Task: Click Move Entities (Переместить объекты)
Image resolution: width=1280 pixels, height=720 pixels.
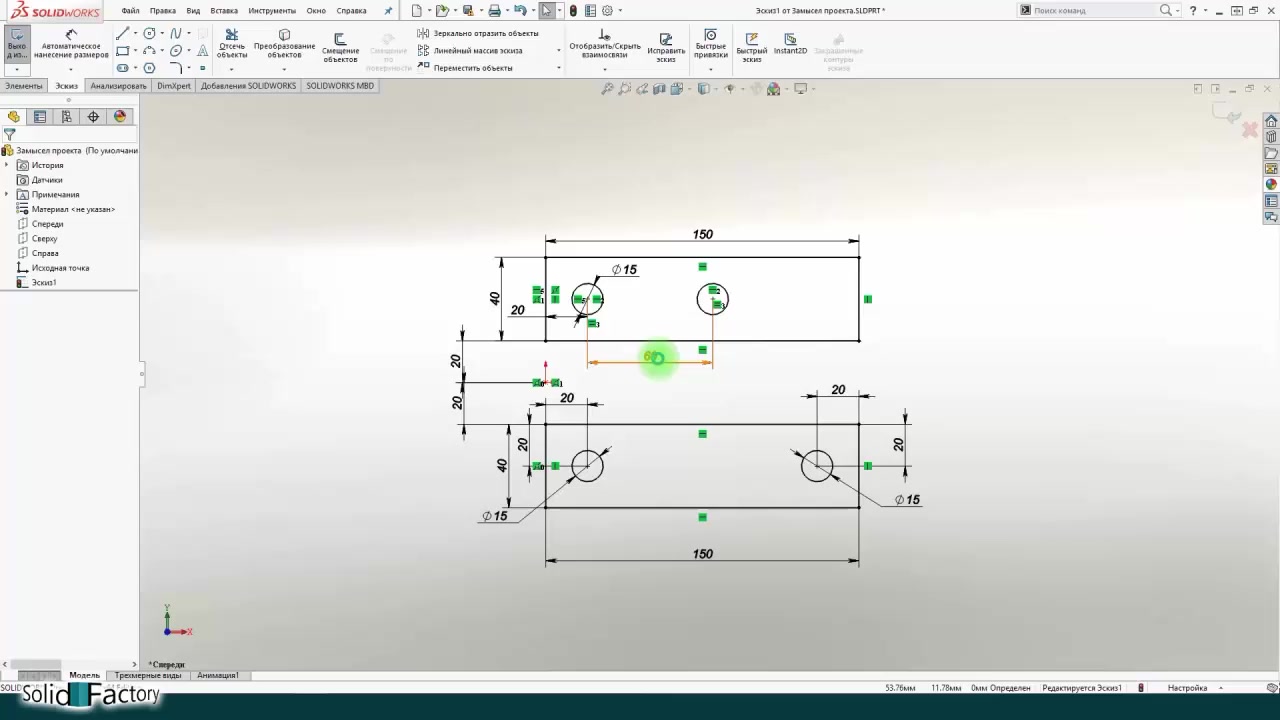Action: [x=465, y=68]
